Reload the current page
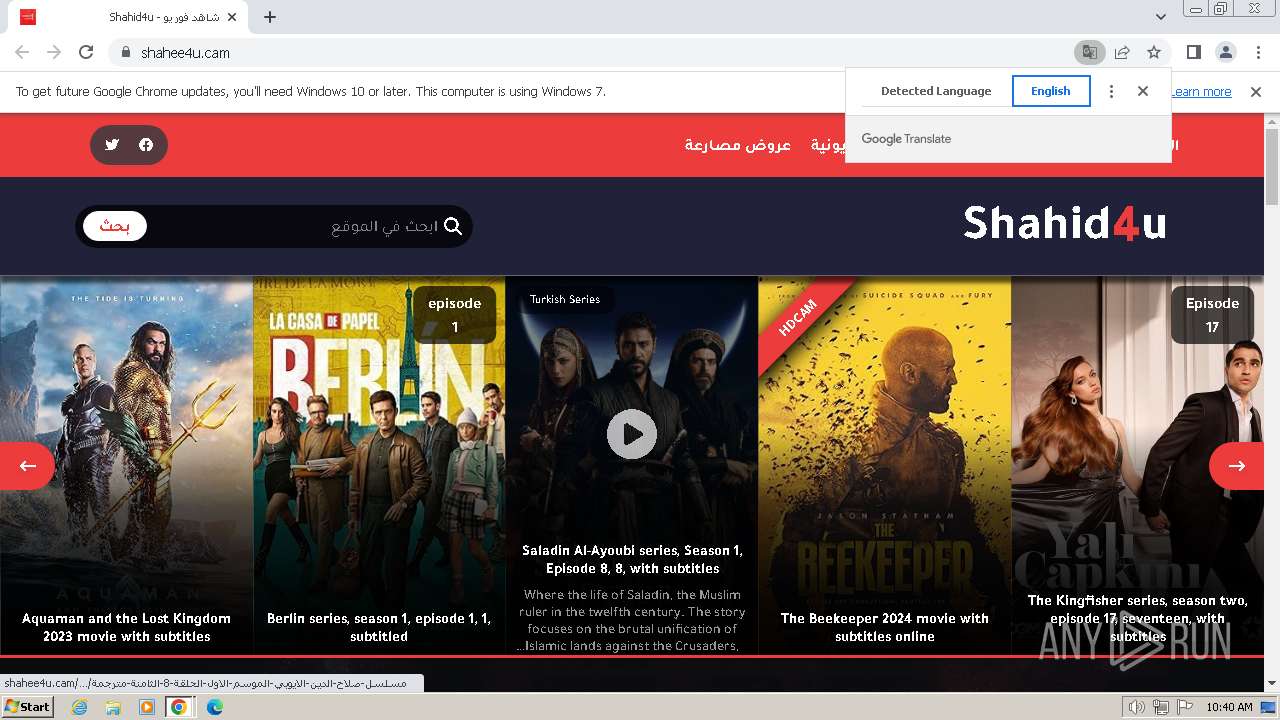 [86, 52]
